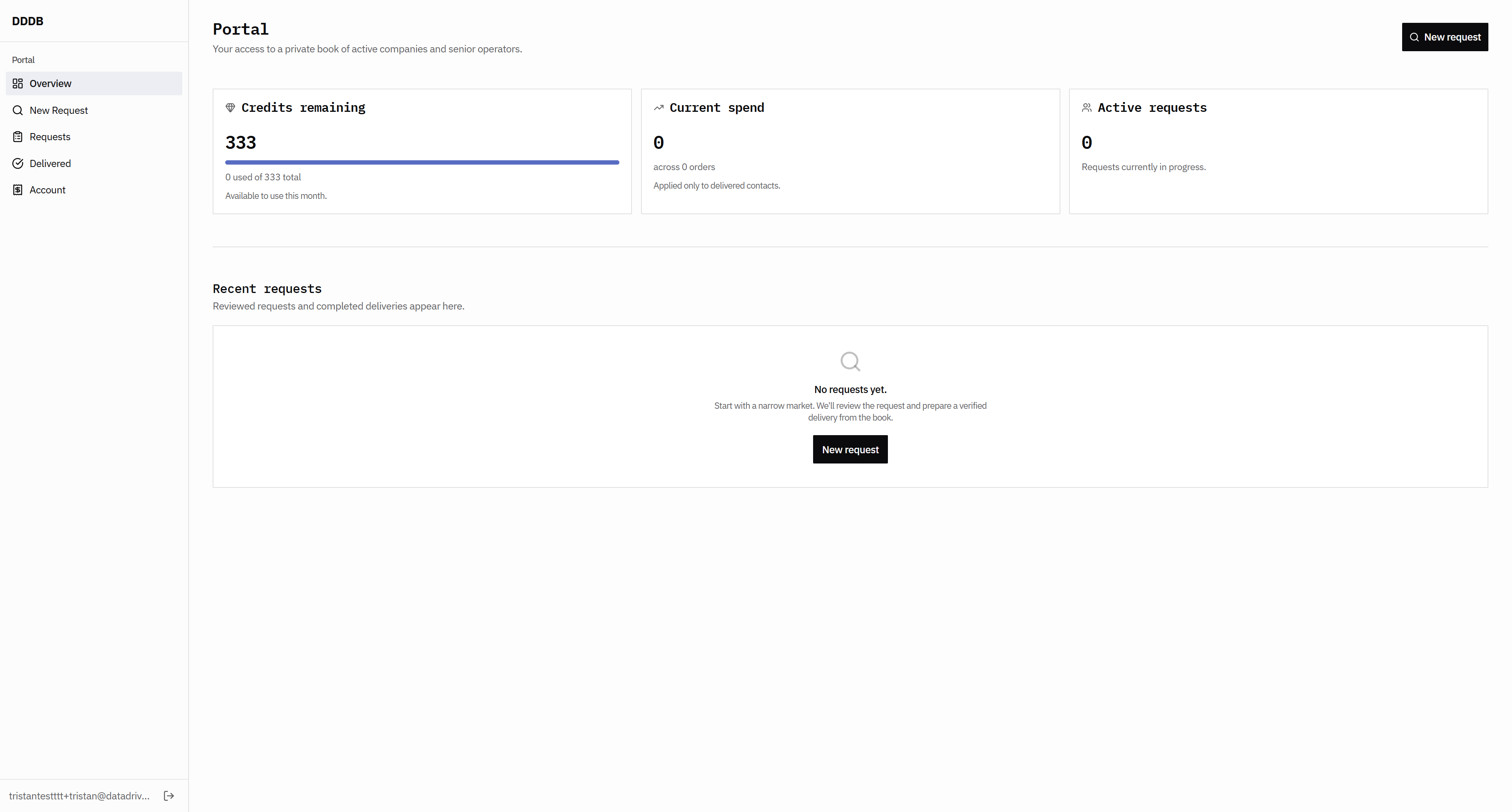Click the sign-out arrow icon
The width and height of the screenshot is (1512, 812).
click(x=169, y=795)
